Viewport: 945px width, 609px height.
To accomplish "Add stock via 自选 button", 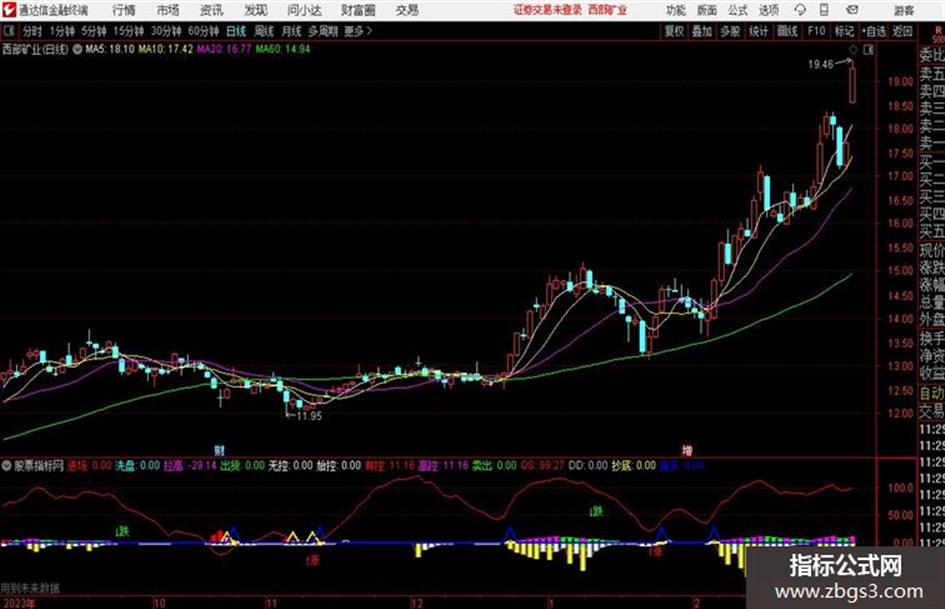I will 873,31.
